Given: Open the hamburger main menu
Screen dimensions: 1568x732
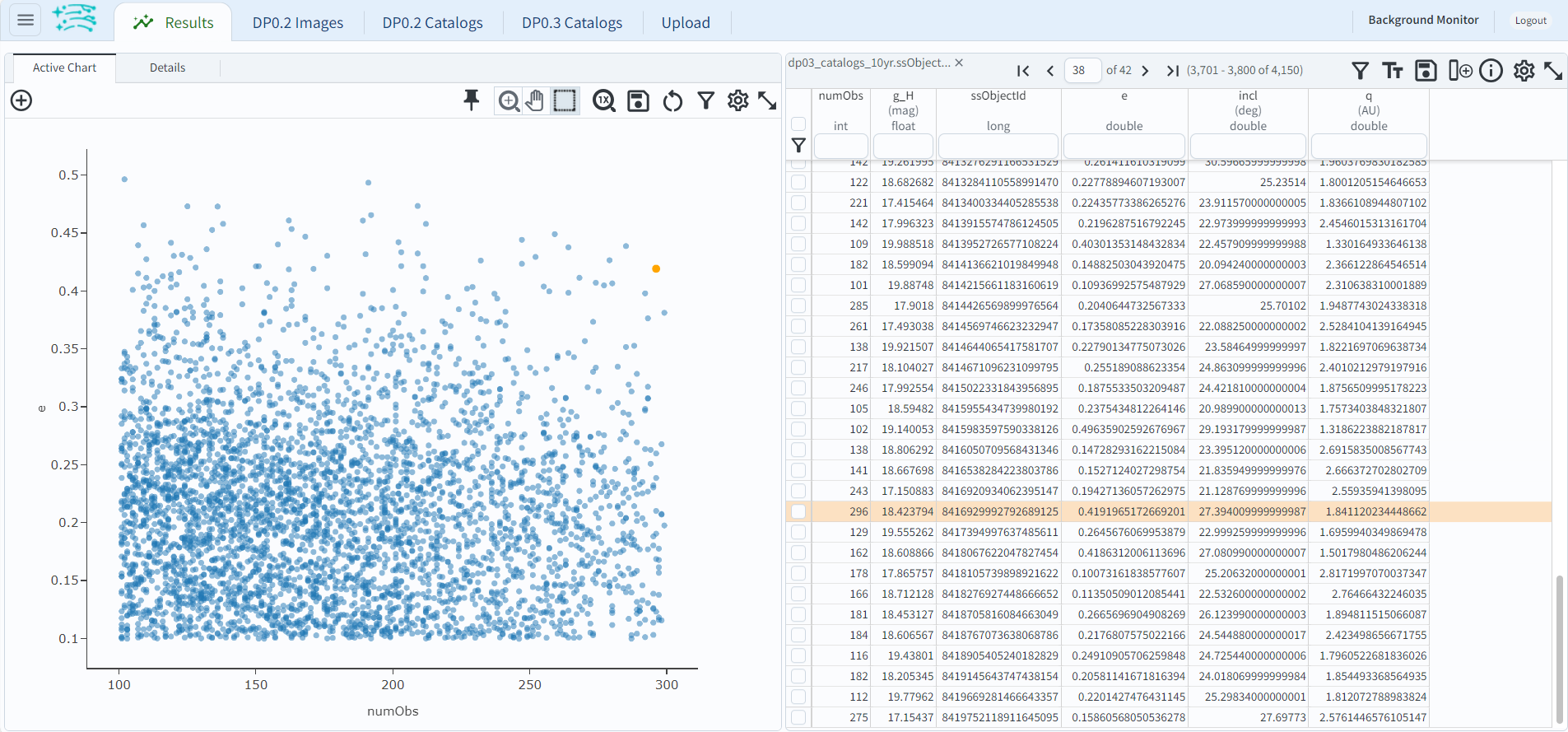Looking at the screenshot, I should (26, 20).
